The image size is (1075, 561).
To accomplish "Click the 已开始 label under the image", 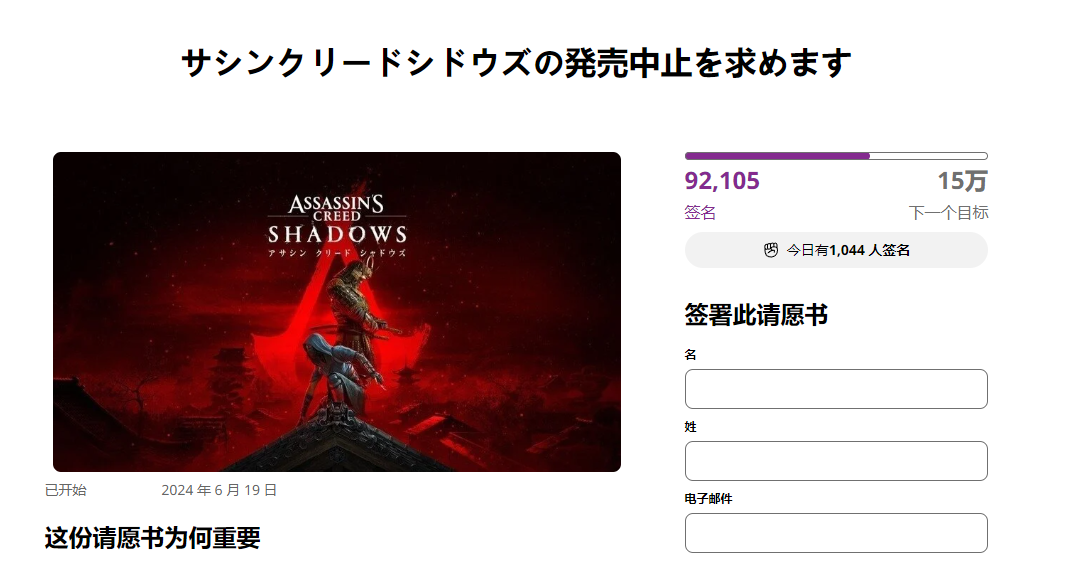I will tap(66, 490).
